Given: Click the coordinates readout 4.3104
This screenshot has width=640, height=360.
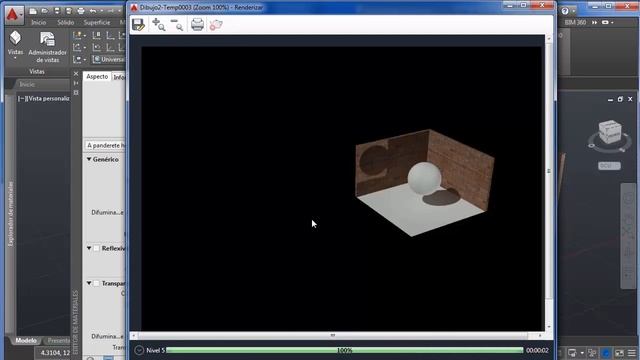Looking at the screenshot, I should [55, 353].
